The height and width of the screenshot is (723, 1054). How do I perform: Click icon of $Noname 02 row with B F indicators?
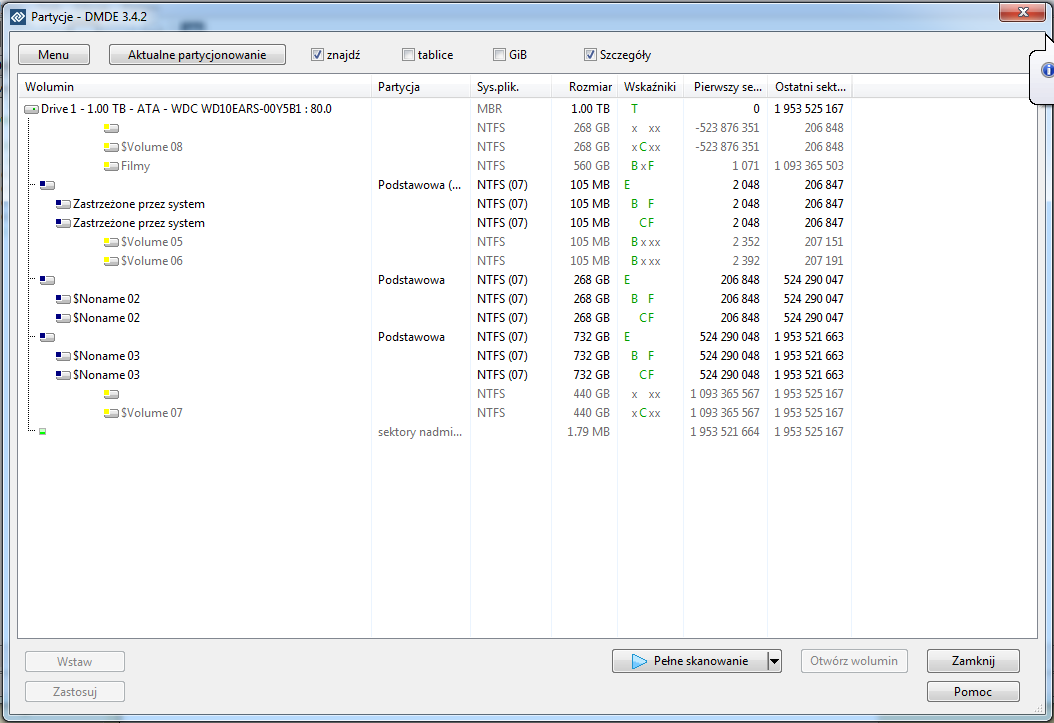63,299
